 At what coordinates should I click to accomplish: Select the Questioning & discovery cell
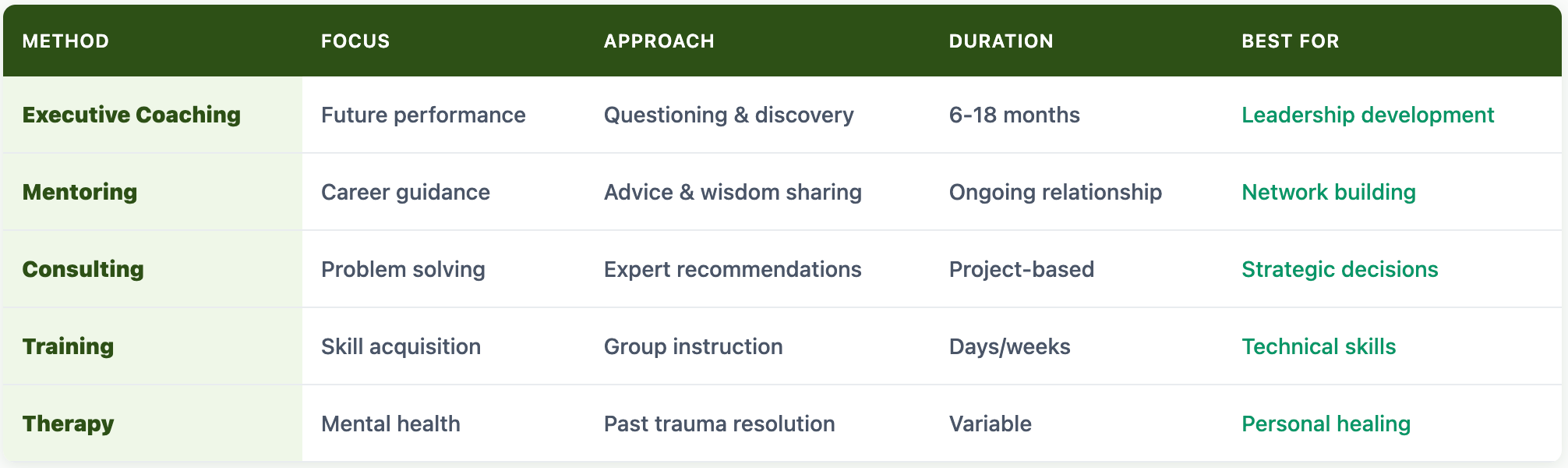729,115
